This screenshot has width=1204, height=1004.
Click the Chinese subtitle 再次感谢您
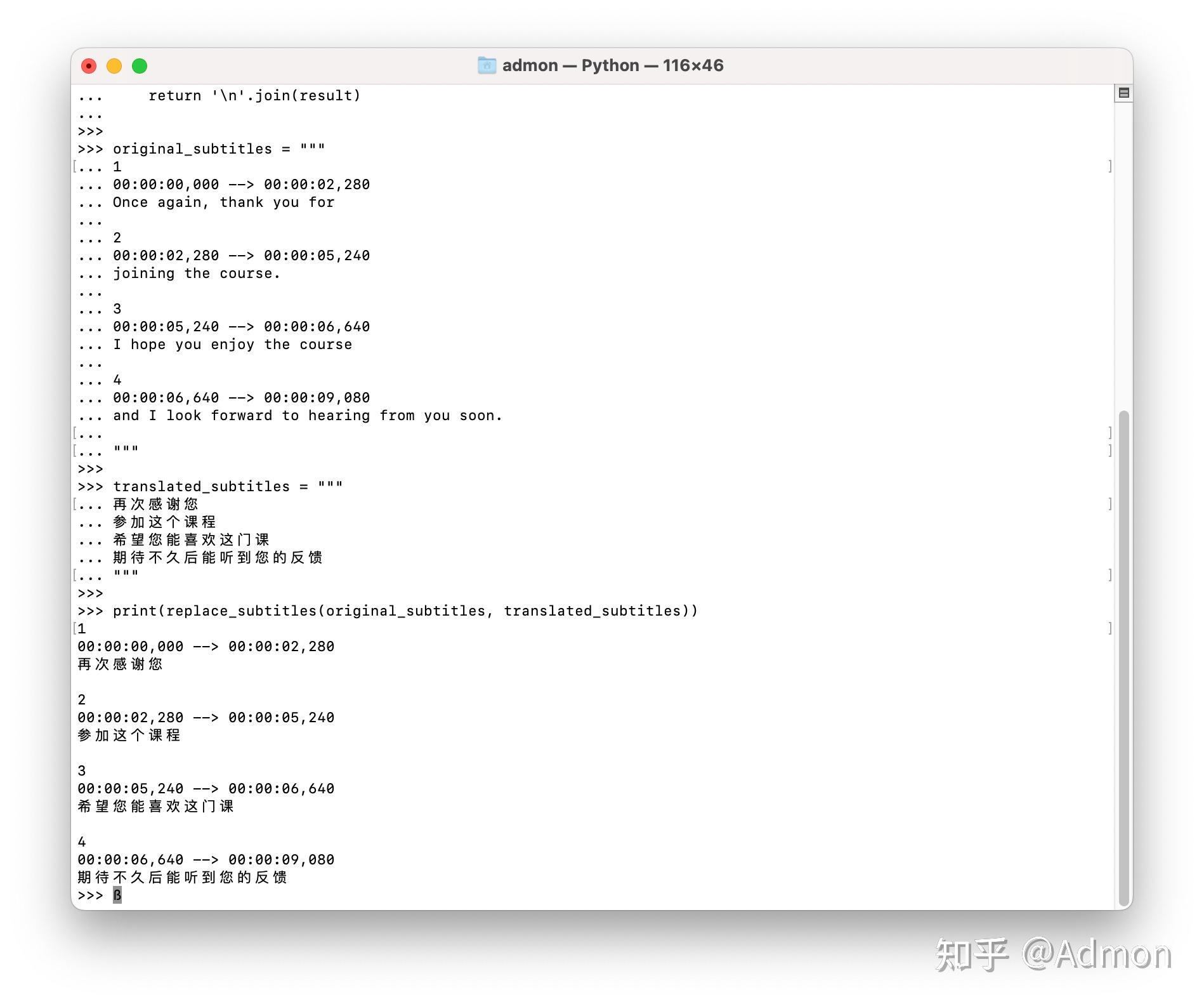tap(155, 503)
